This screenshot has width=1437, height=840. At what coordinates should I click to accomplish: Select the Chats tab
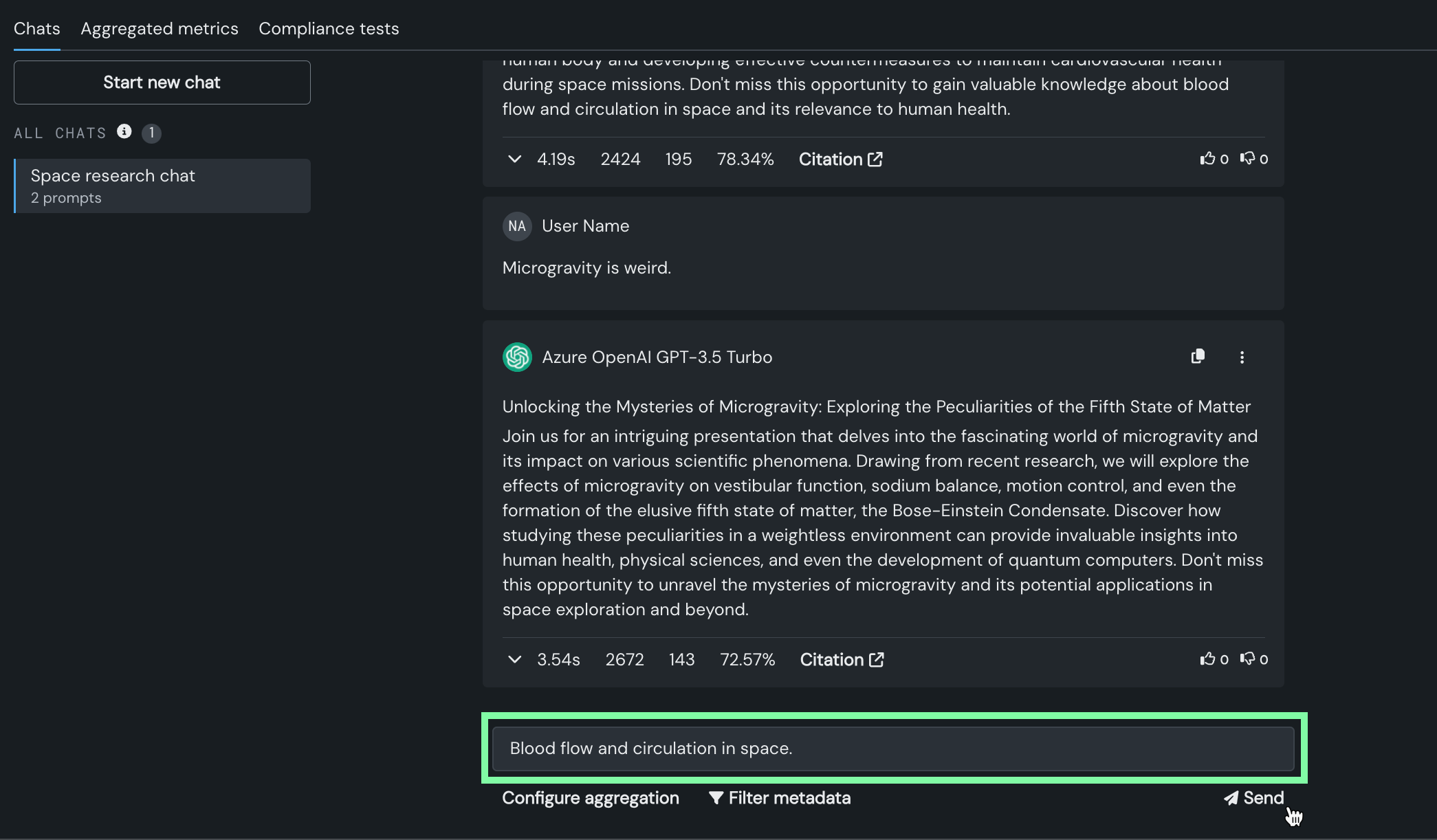(37, 29)
